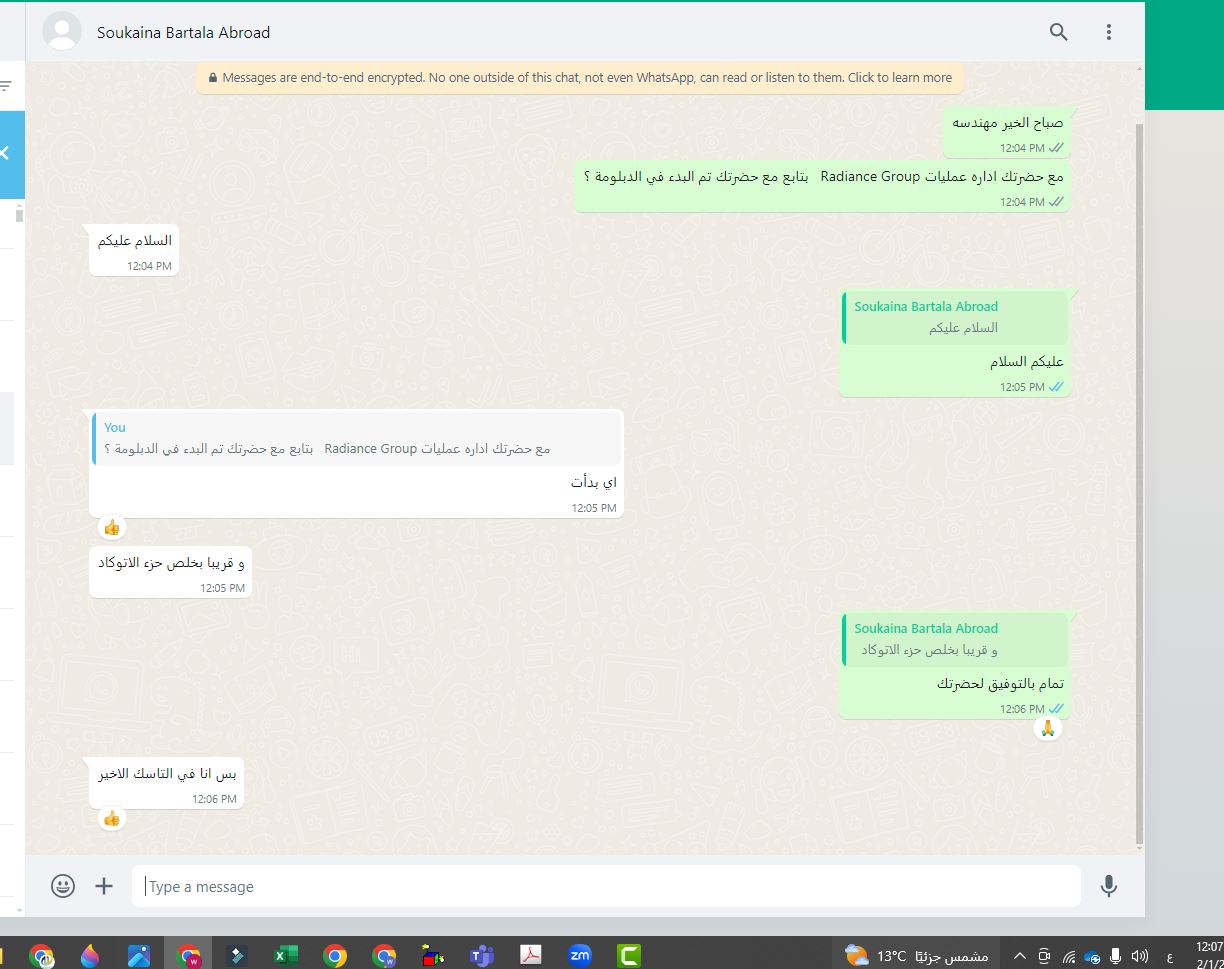
Task: Open Excel from the taskbar
Action: point(286,955)
